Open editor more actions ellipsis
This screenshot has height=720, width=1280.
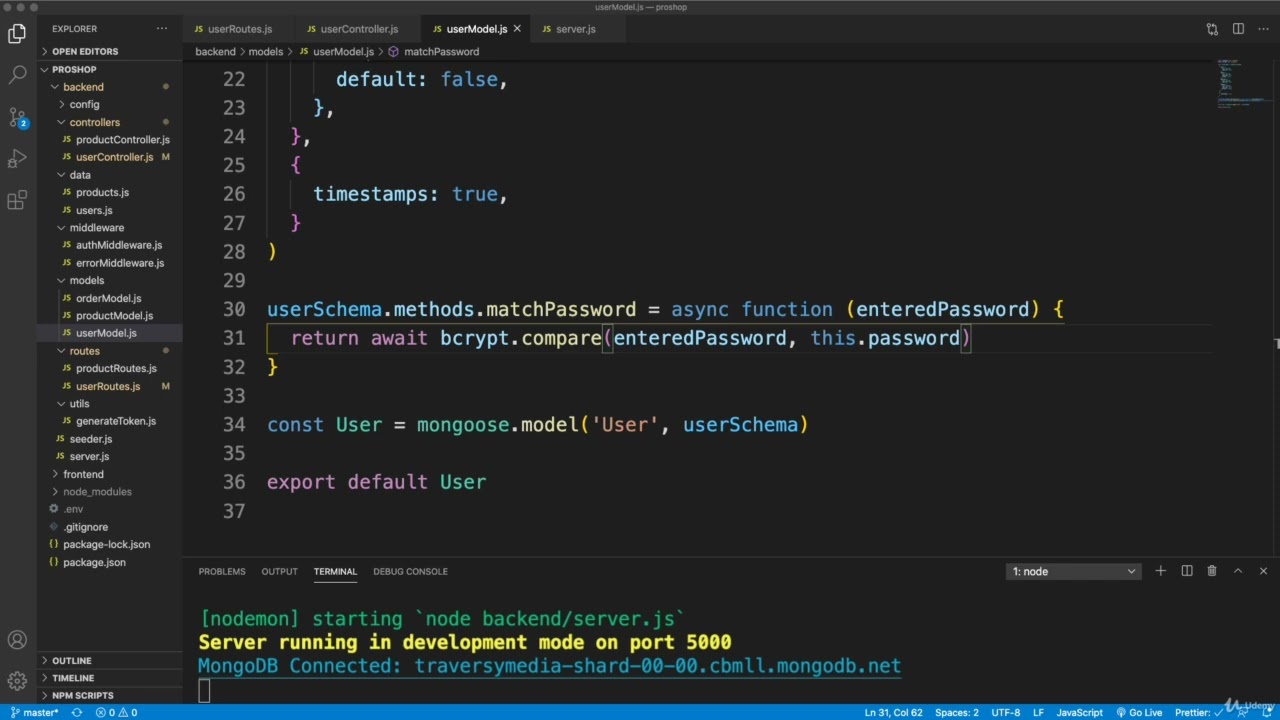[1263, 29]
